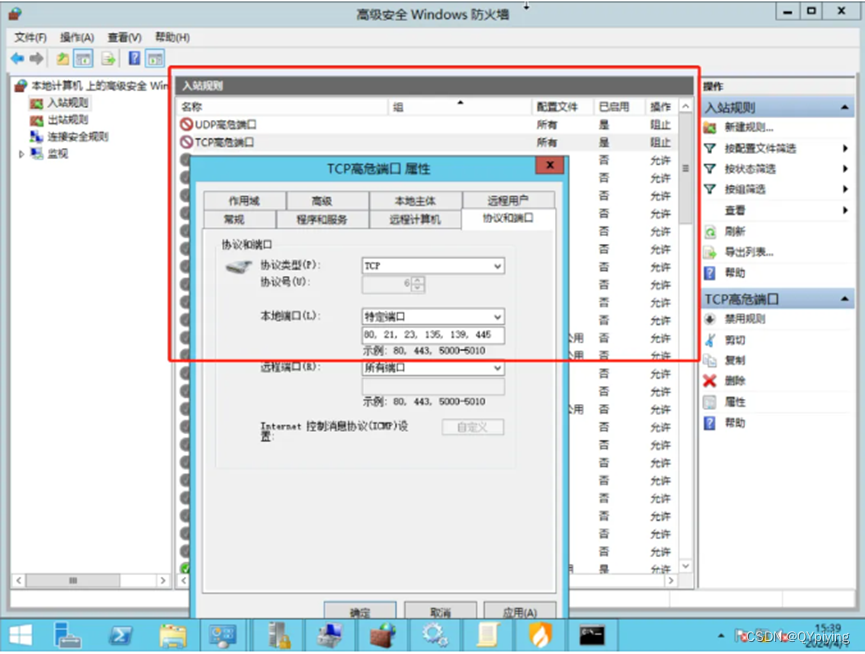Click 复制 action
Viewport: 865px width, 654px height.
coord(734,360)
